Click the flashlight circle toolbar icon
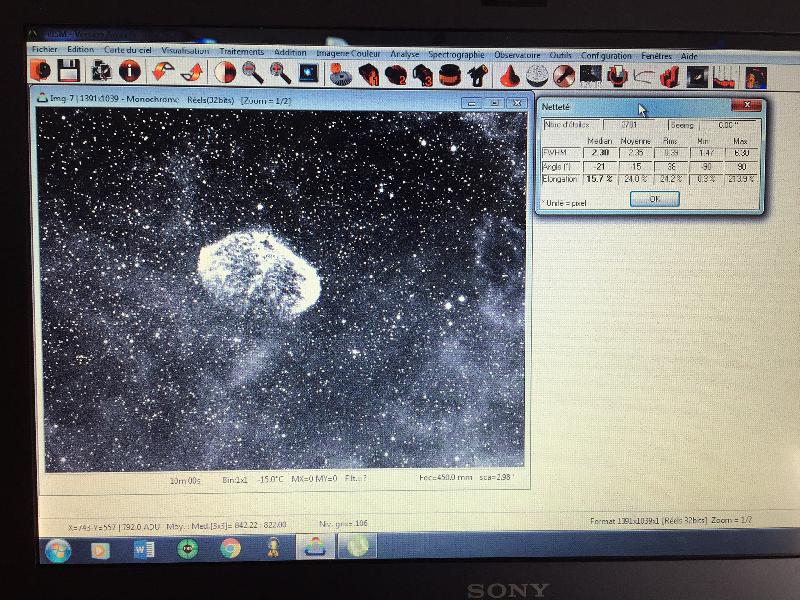The height and width of the screenshot is (600, 800). pos(564,77)
